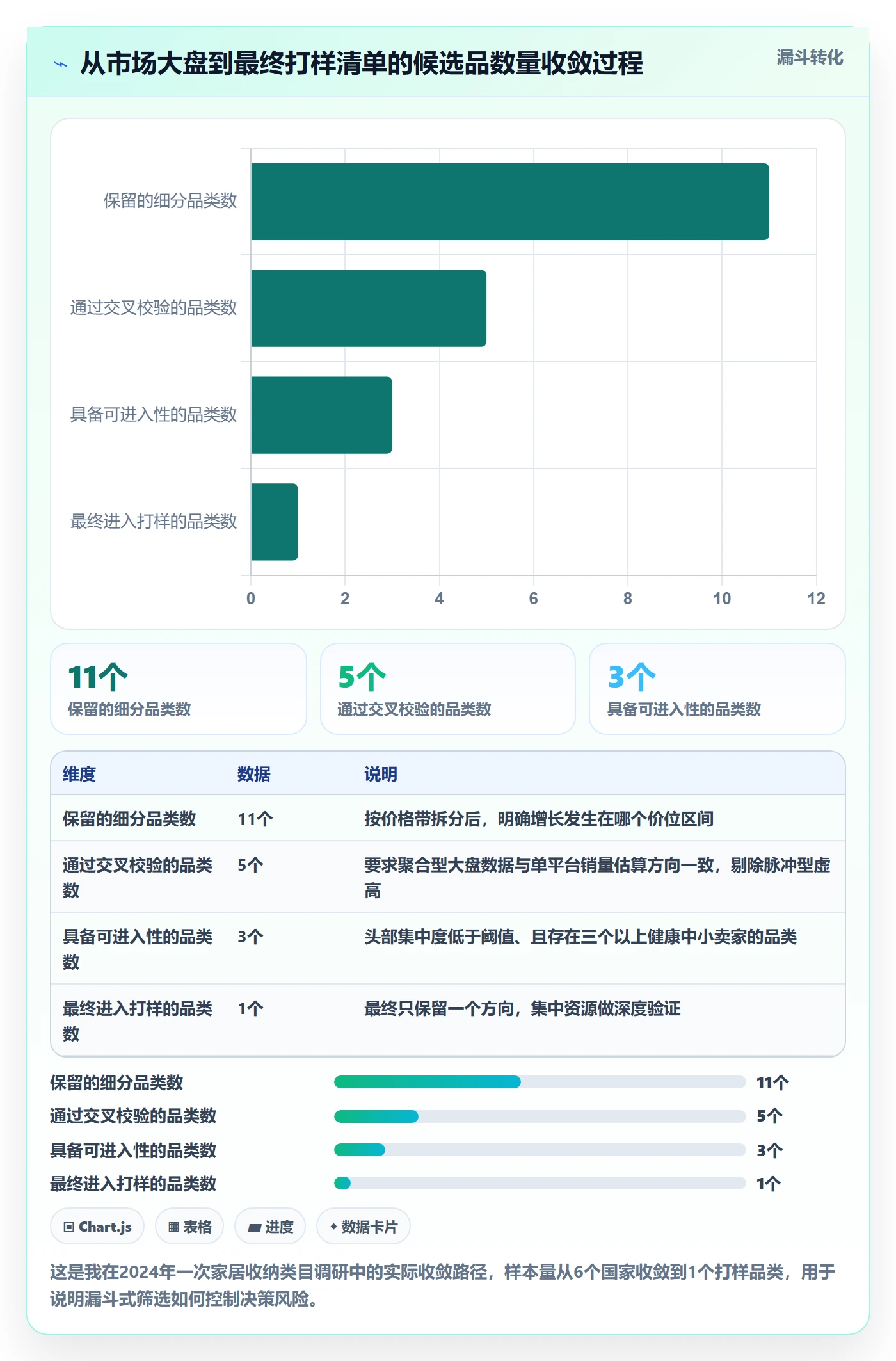
Task: Click progress label 最终进入打样的品类数
Action: (134, 1184)
